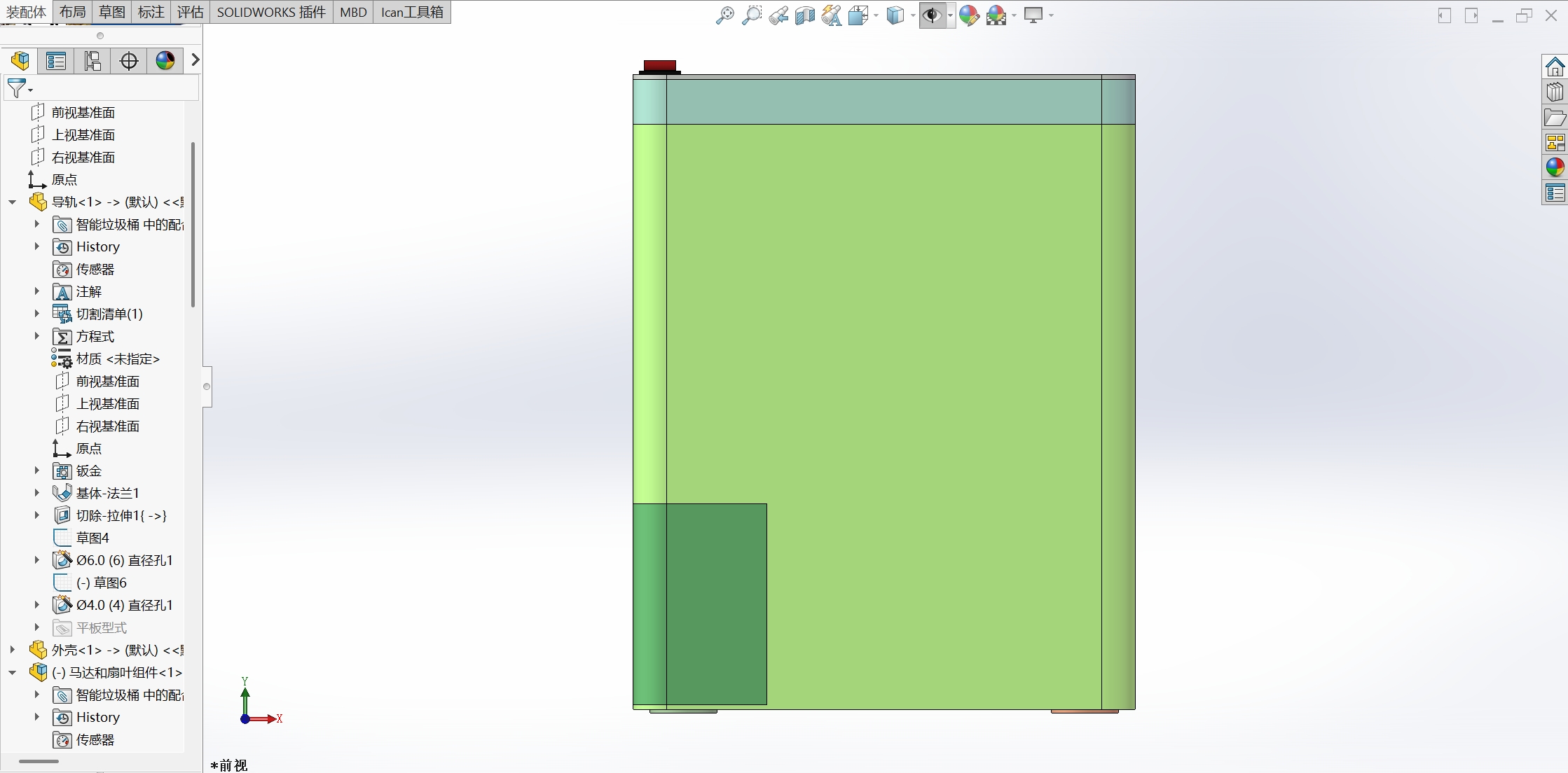Click Previous View icon
This screenshot has height=773, width=1568.
coord(778,15)
